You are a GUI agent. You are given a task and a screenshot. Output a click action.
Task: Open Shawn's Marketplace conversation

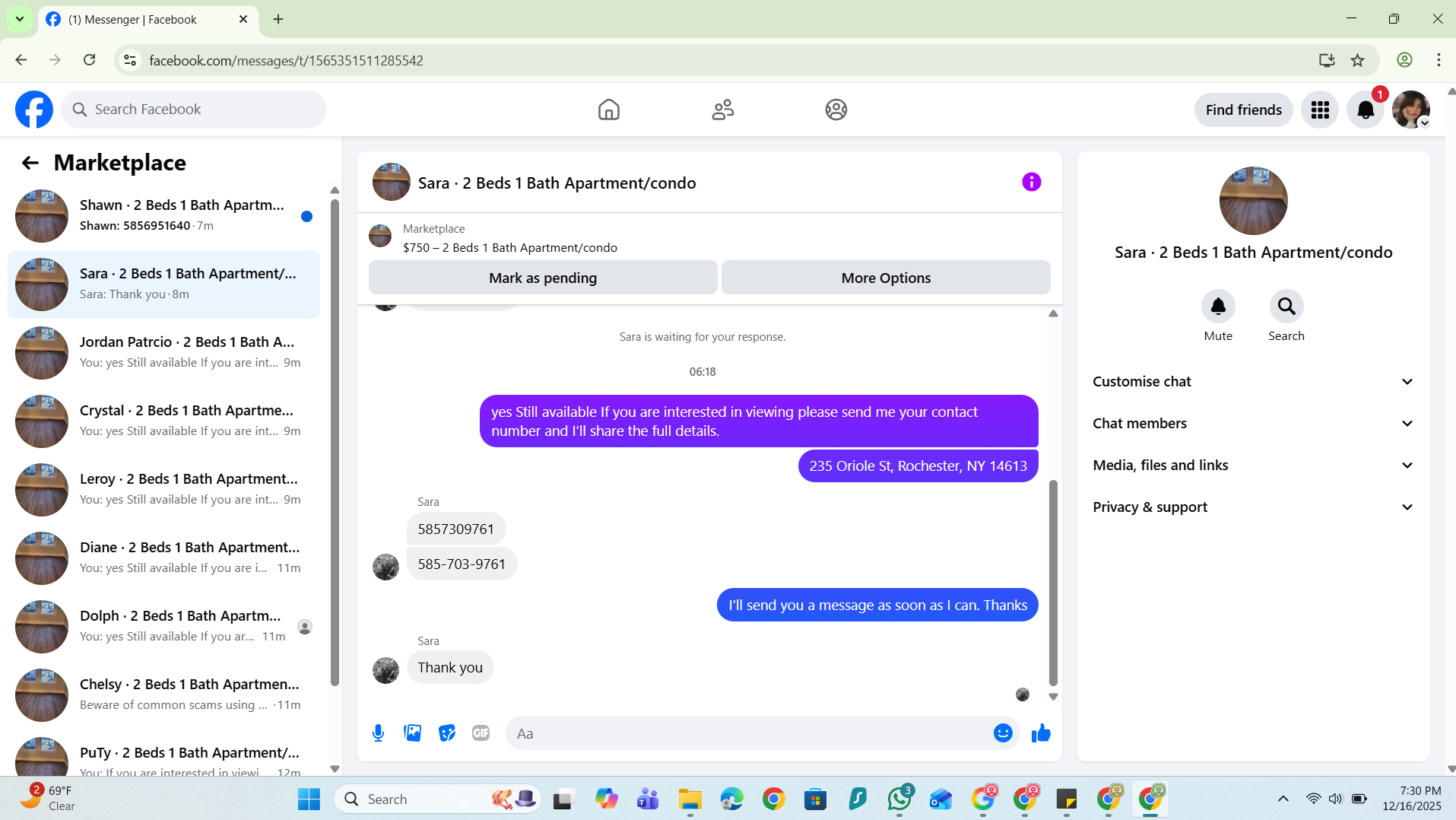pyautogui.click(x=163, y=216)
